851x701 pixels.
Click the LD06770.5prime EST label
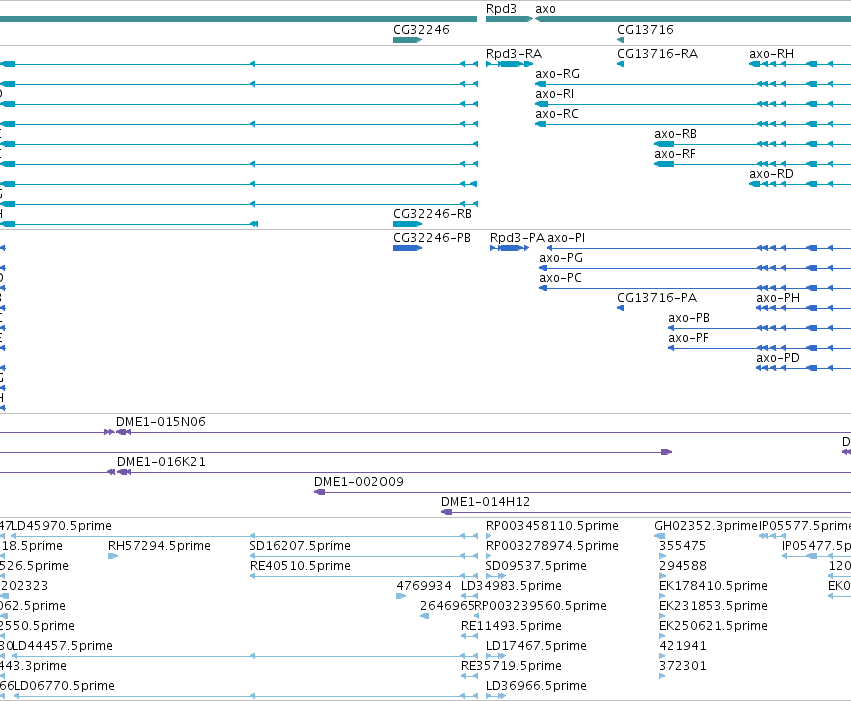point(64,686)
